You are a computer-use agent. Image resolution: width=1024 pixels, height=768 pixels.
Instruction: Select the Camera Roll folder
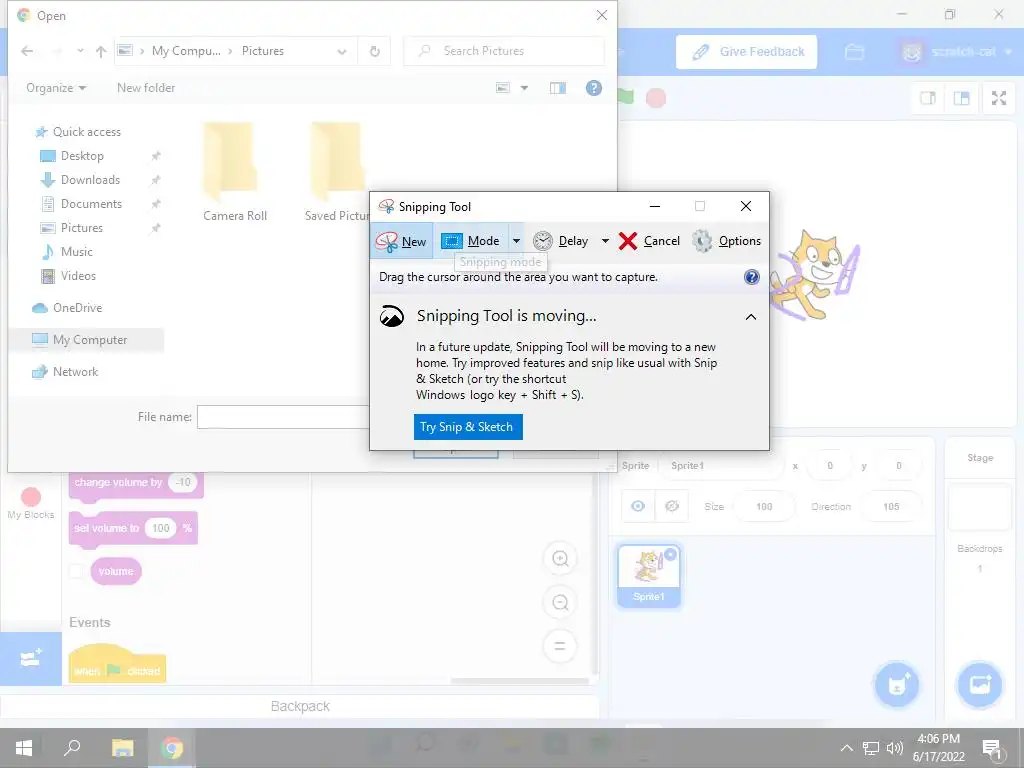tap(234, 172)
